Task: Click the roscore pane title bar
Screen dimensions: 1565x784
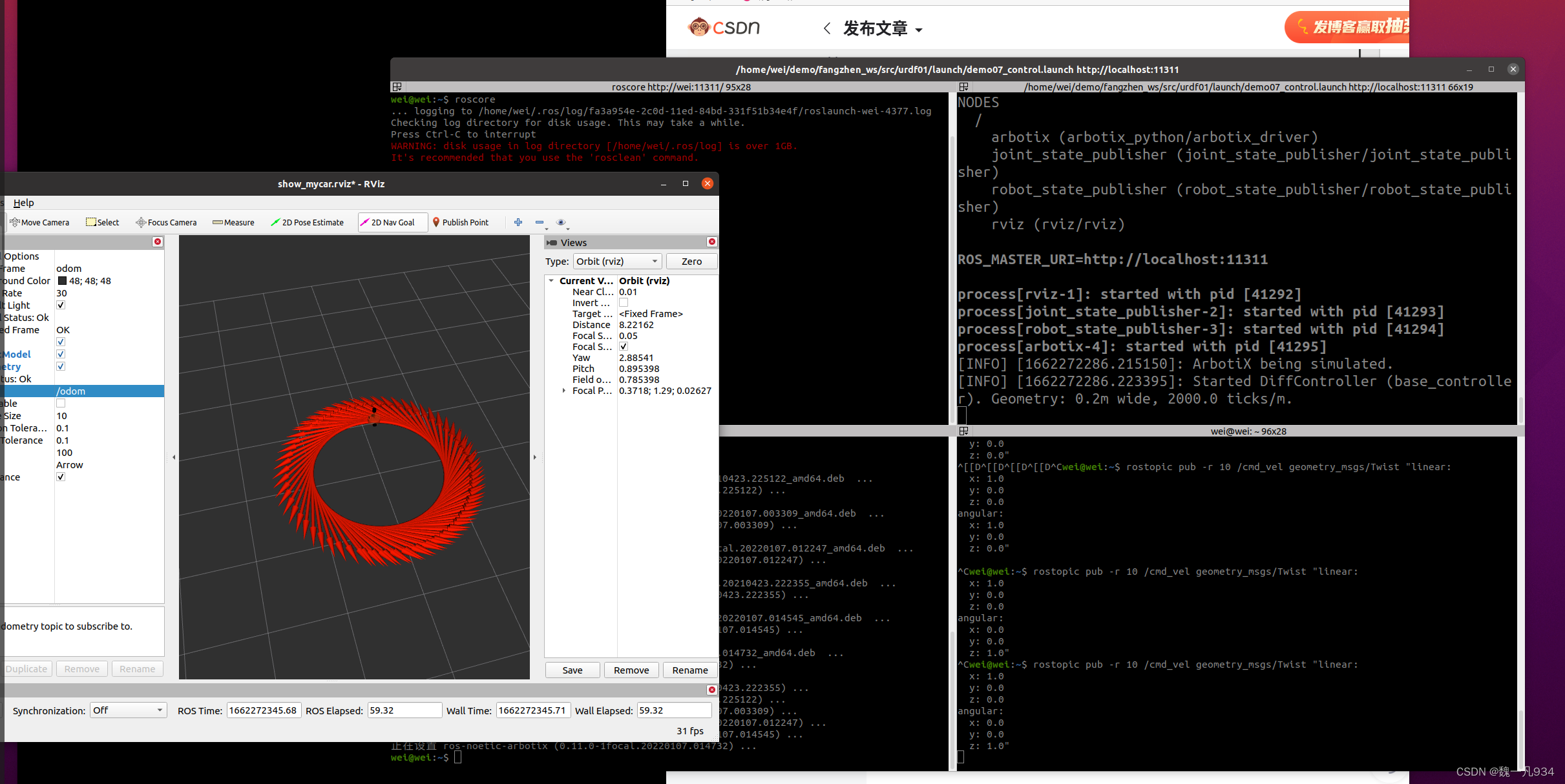Action: point(672,87)
